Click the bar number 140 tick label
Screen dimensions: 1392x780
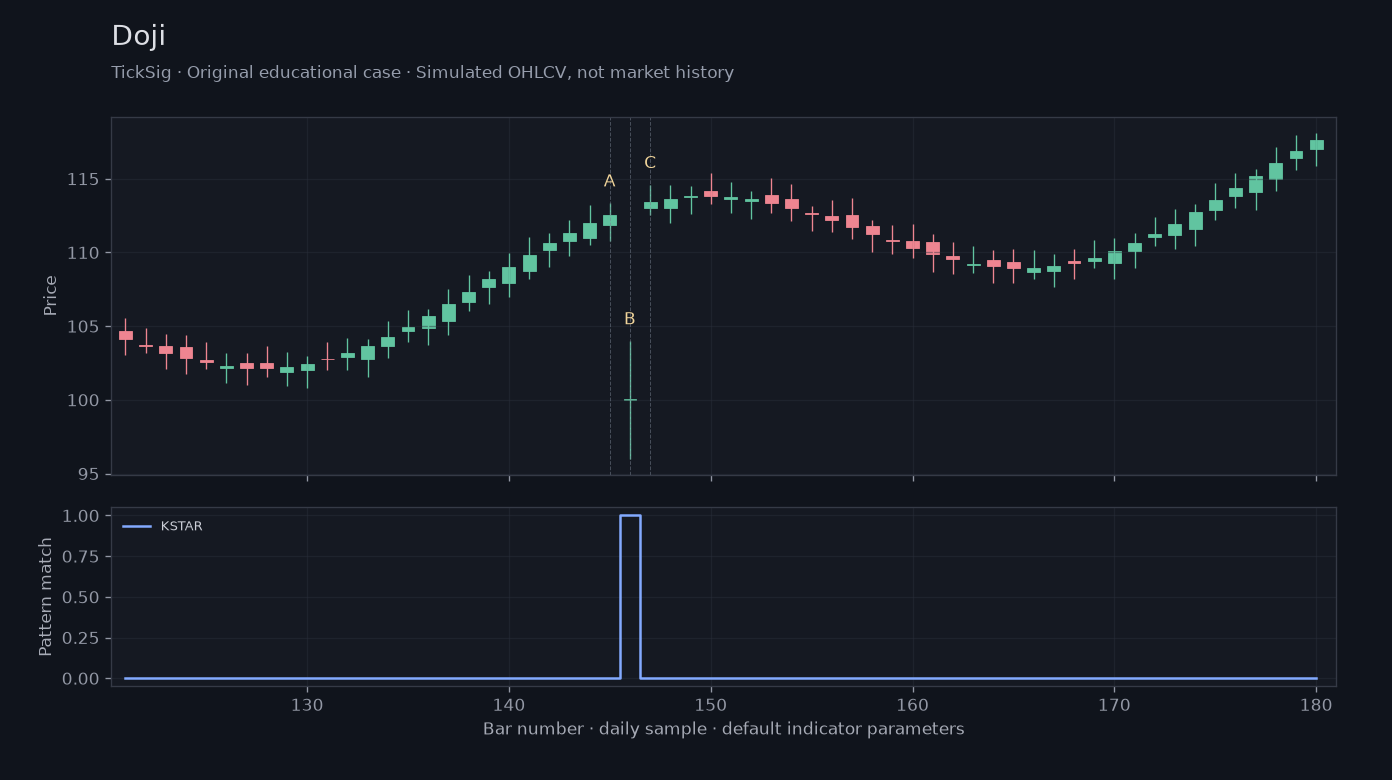coord(509,704)
